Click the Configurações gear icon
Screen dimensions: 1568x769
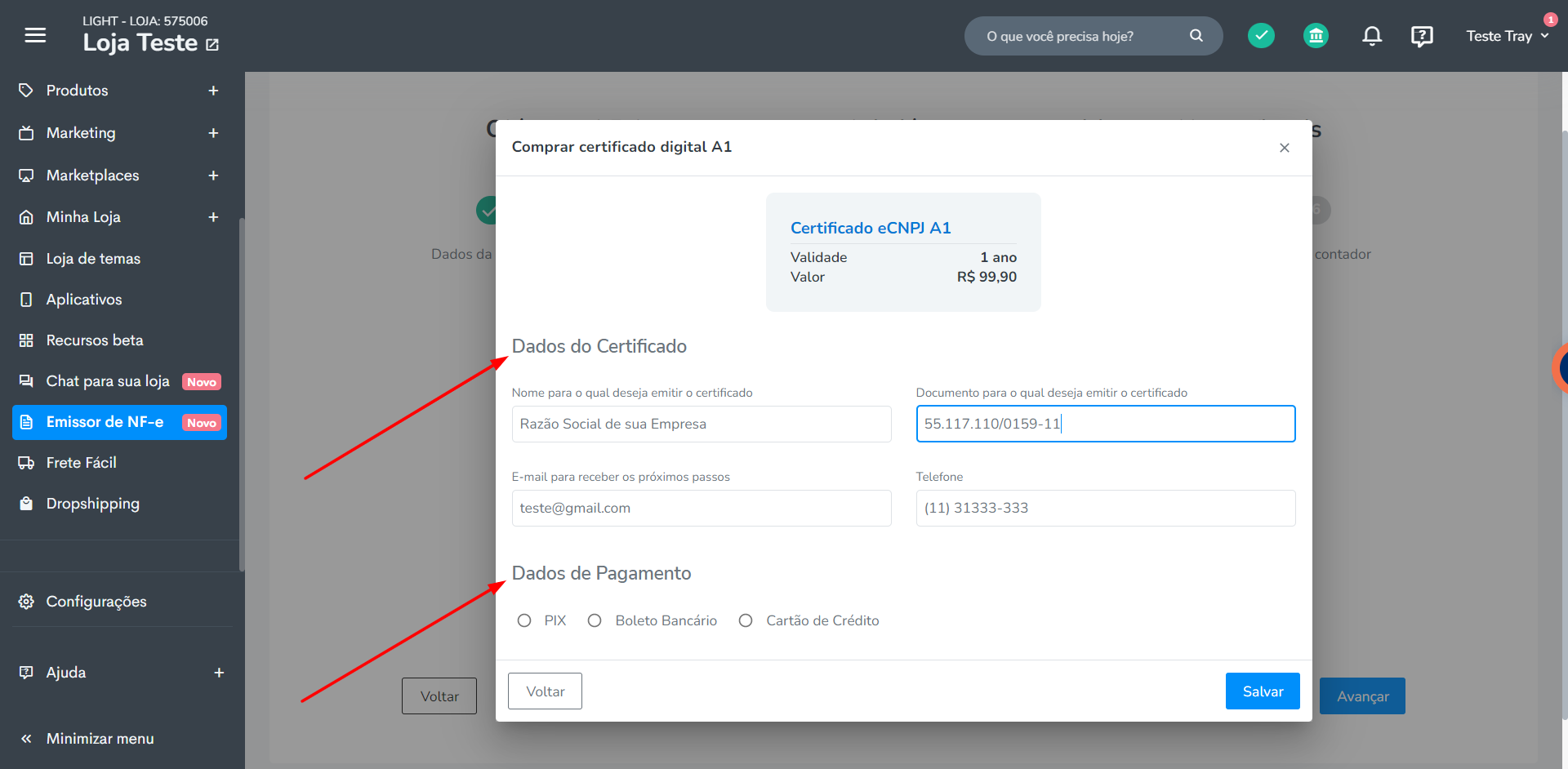[x=26, y=602]
